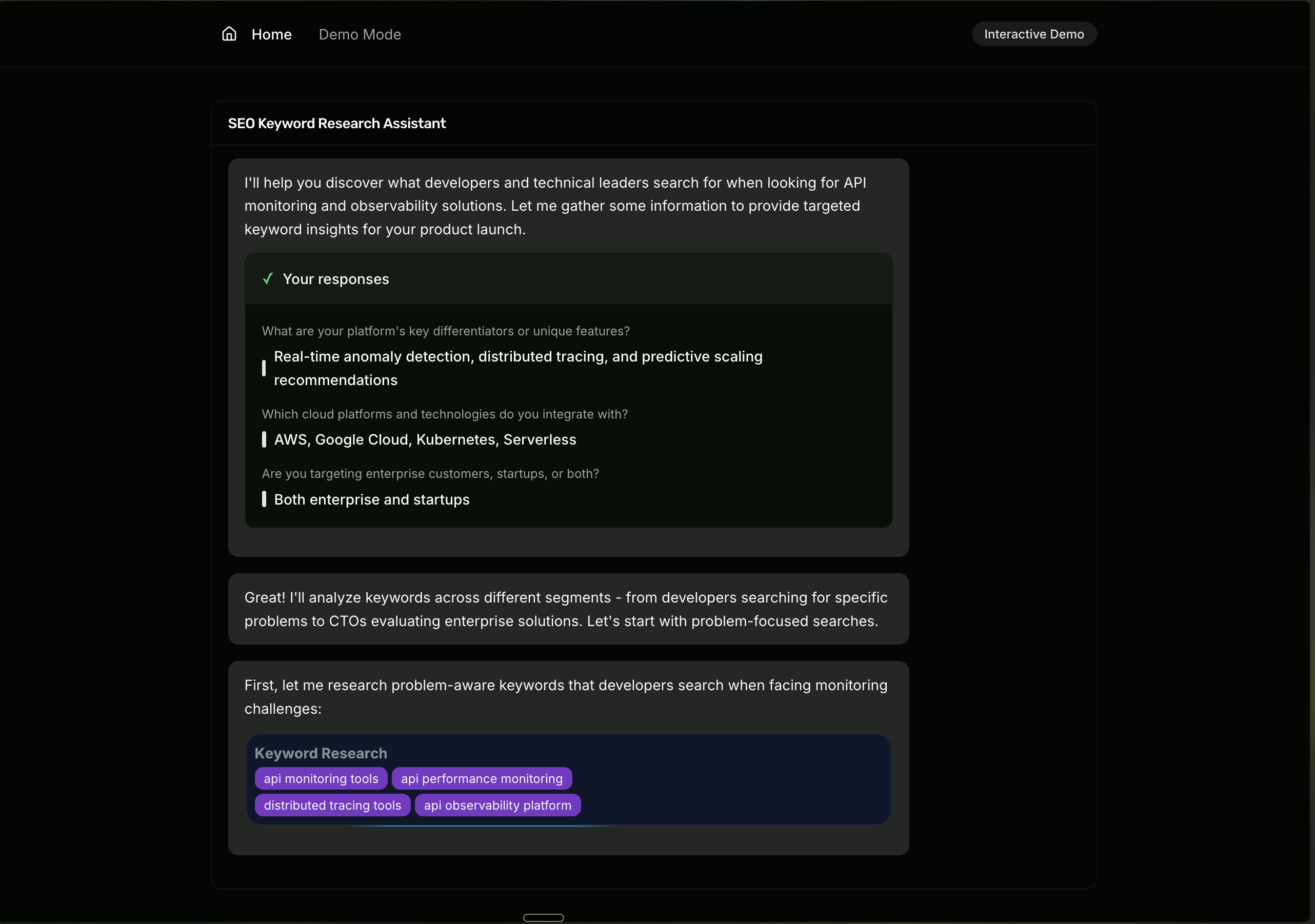This screenshot has width=1315, height=924.
Task: Click the Keyword Research card heading
Action: 321,753
